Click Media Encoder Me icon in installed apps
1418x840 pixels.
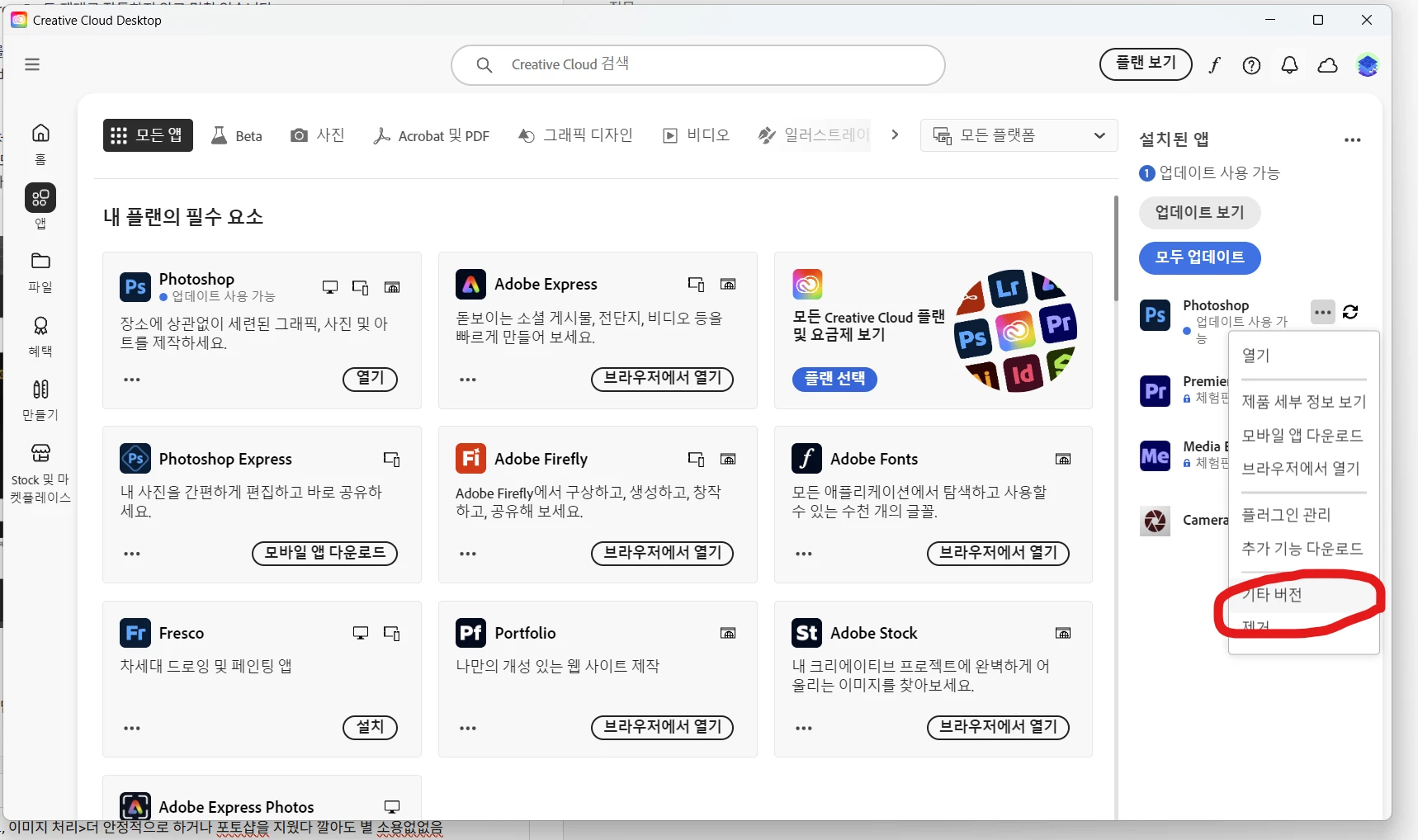click(x=1155, y=455)
